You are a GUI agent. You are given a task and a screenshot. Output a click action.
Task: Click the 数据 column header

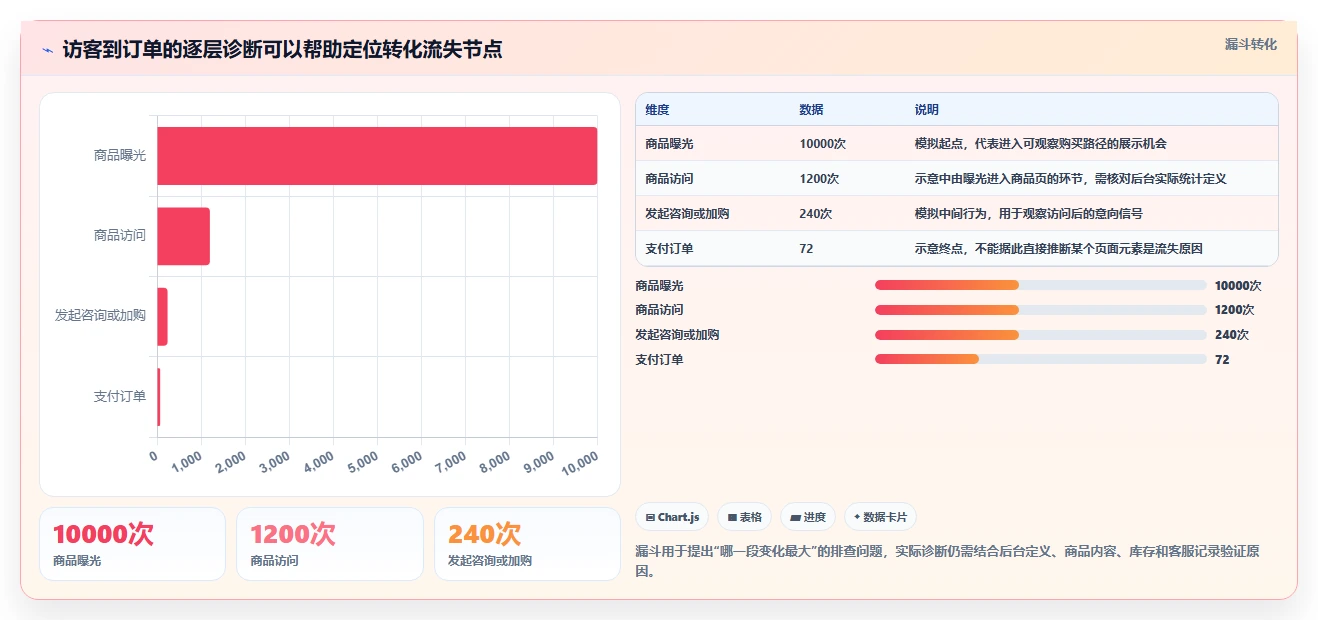(x=811, y=110)
